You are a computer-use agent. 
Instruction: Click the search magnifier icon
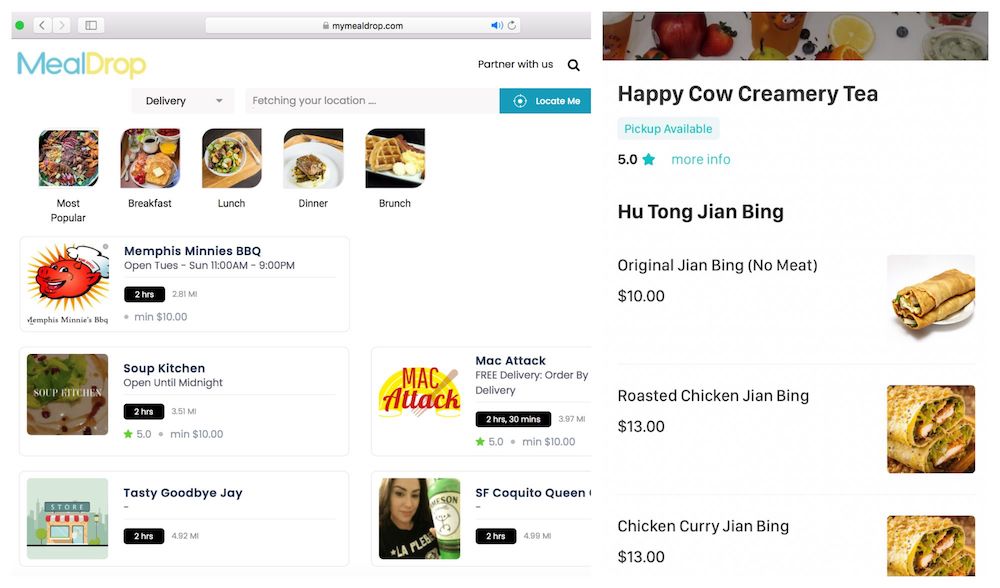click(x=573, y=65)
